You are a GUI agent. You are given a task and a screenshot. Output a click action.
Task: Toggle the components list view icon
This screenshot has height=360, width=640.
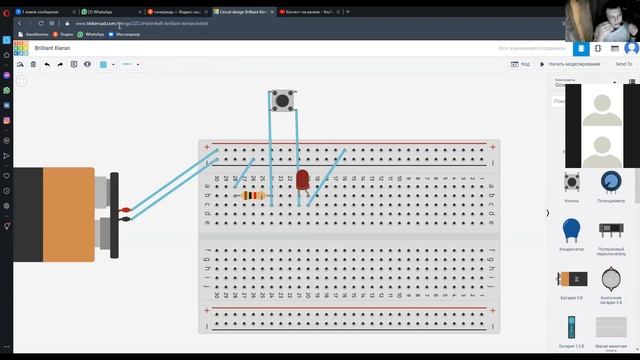[x=632, y=82]
